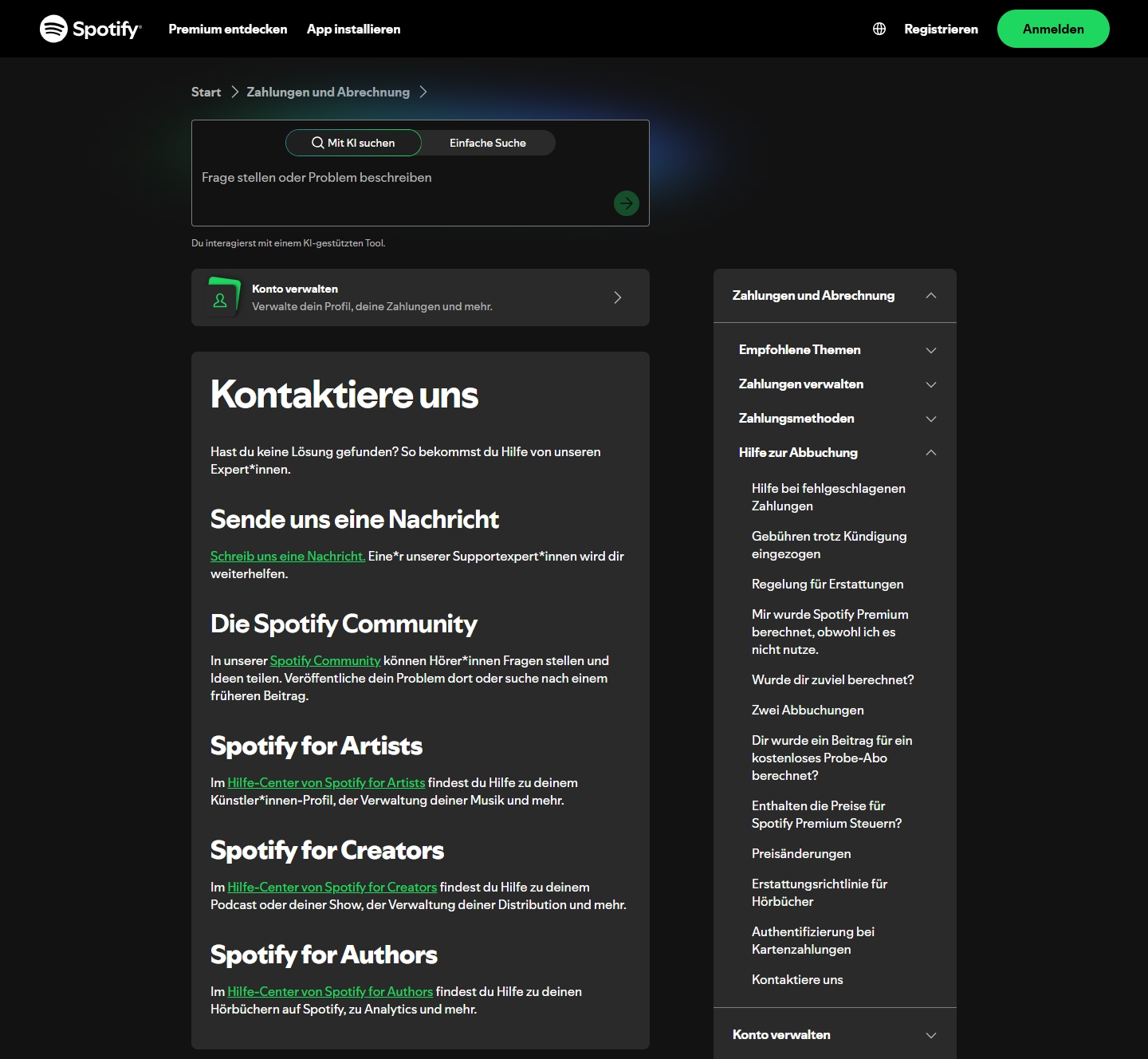This screenshot has width=1148, height=1059.
Task: Open Hilfe-Center von Spotify for Authors
Action: click(x=330, y=991)
